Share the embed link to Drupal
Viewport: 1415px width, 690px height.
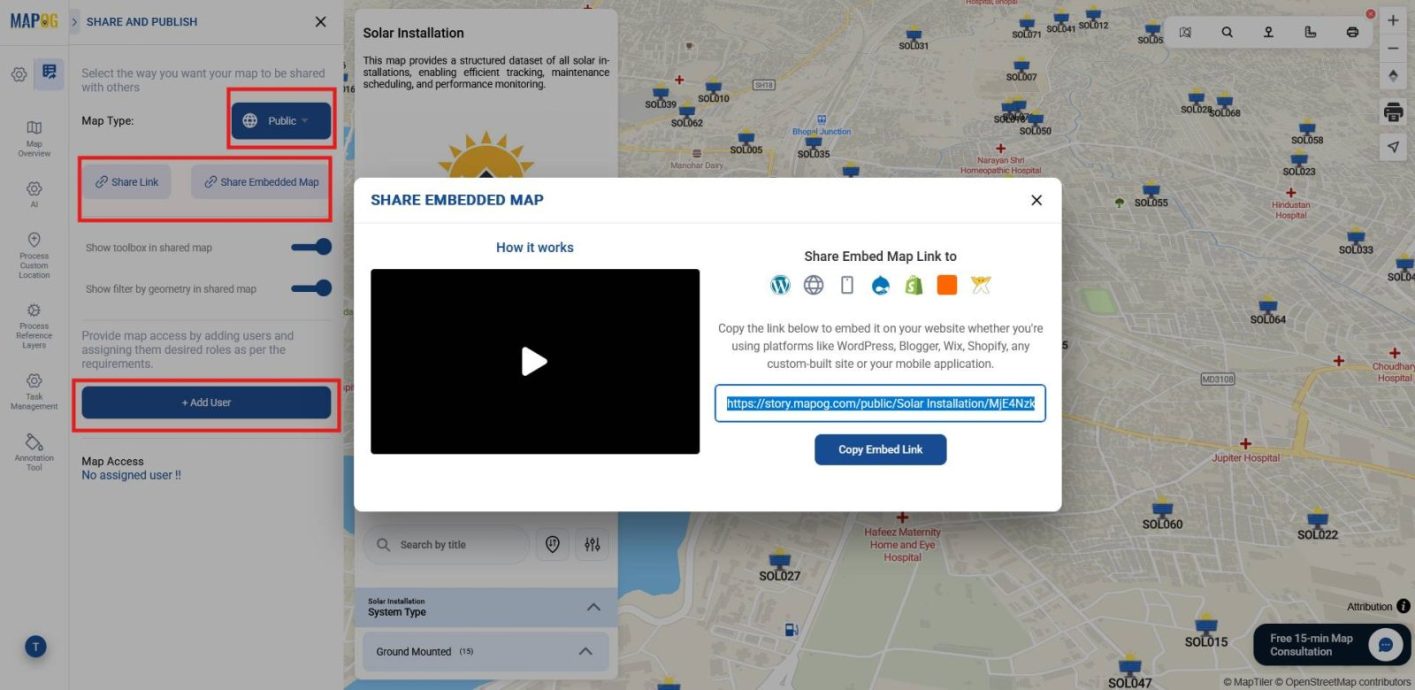point(880,285)
